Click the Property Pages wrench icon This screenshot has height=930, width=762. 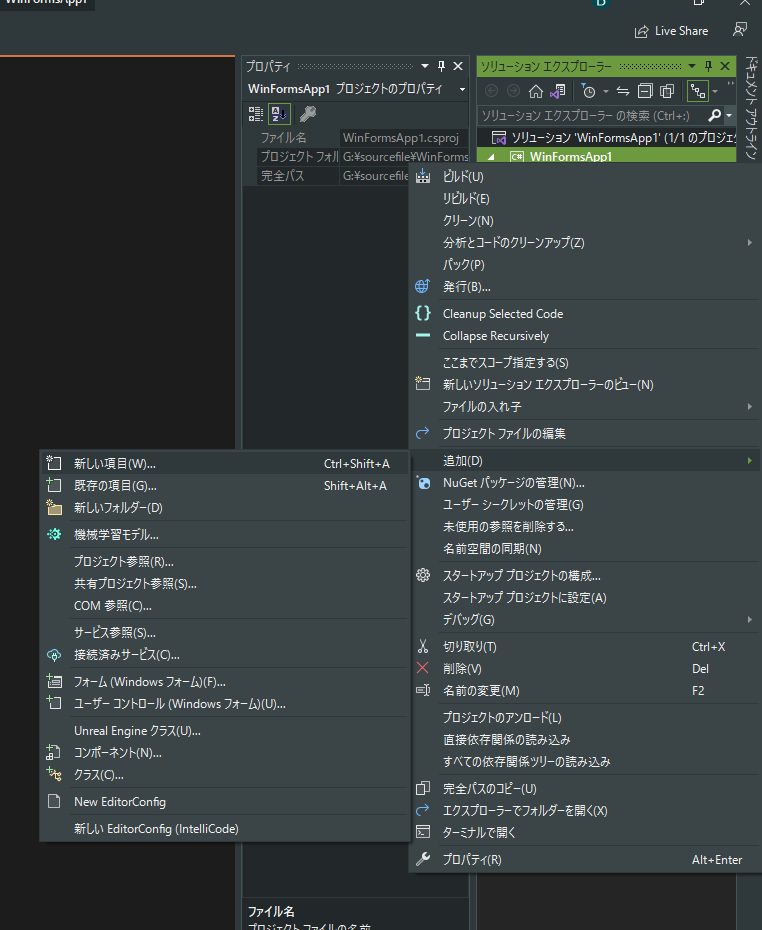click(x=308, y=114)
